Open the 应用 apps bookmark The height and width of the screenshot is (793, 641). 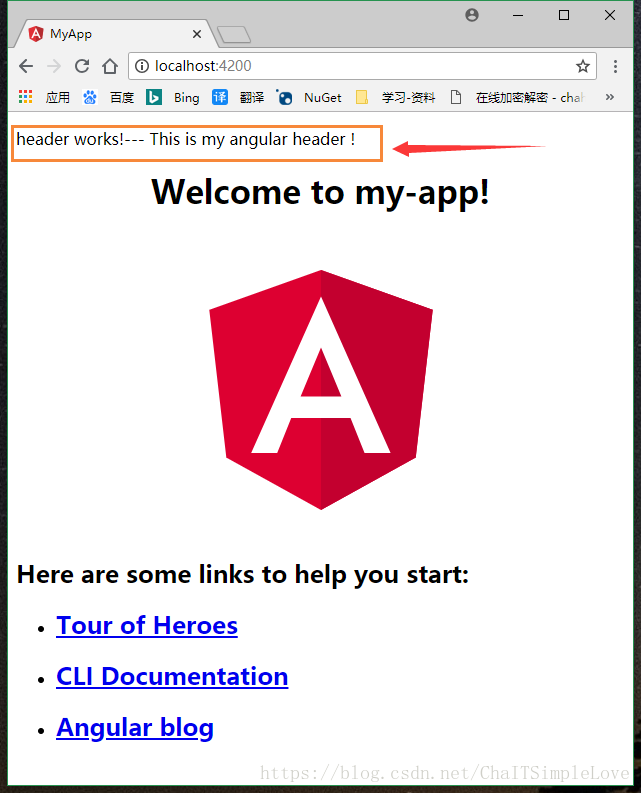pos(44,97)
